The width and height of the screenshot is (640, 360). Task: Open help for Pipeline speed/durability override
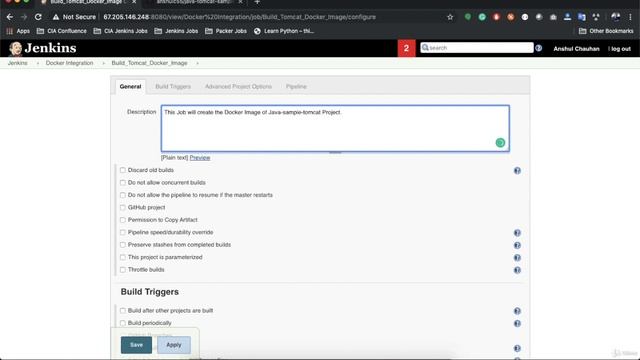pyautogui.click(x=517, y=233)
